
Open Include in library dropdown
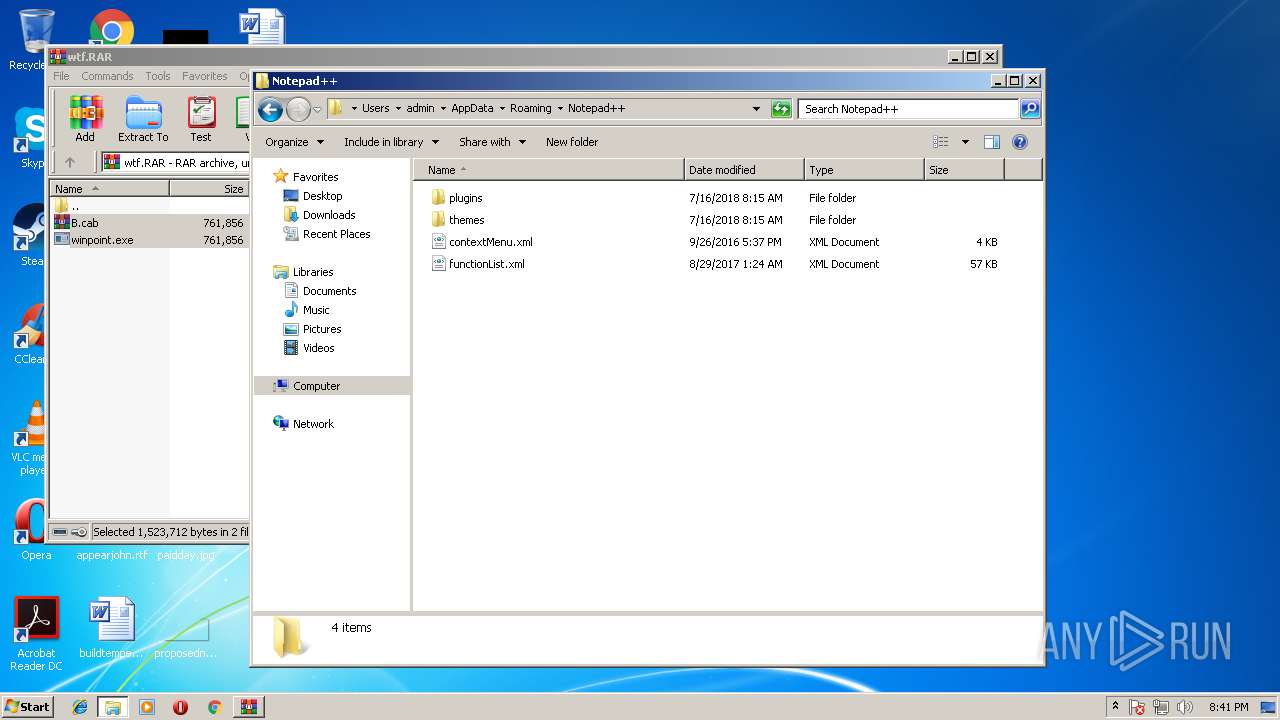click(x=391, y=142)
